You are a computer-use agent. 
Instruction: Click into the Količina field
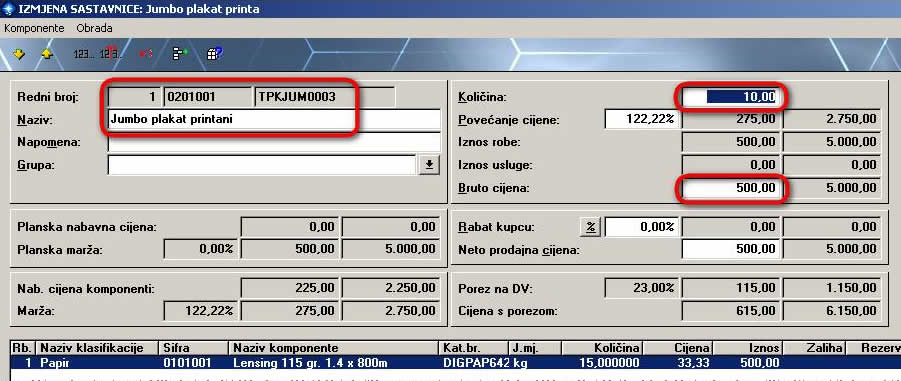click(730, 97)
